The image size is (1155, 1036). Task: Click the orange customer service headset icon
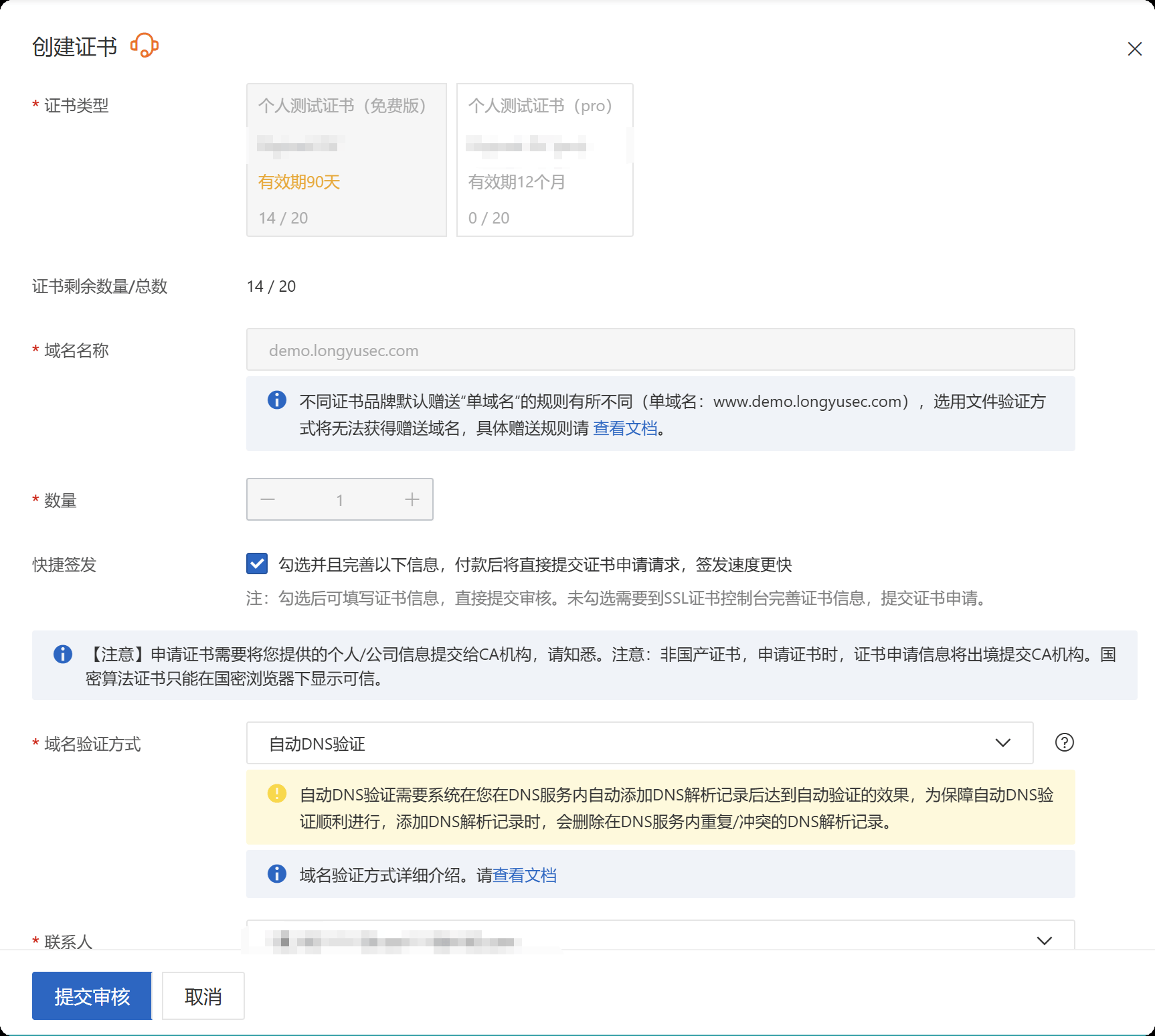[x=144, y=46]
